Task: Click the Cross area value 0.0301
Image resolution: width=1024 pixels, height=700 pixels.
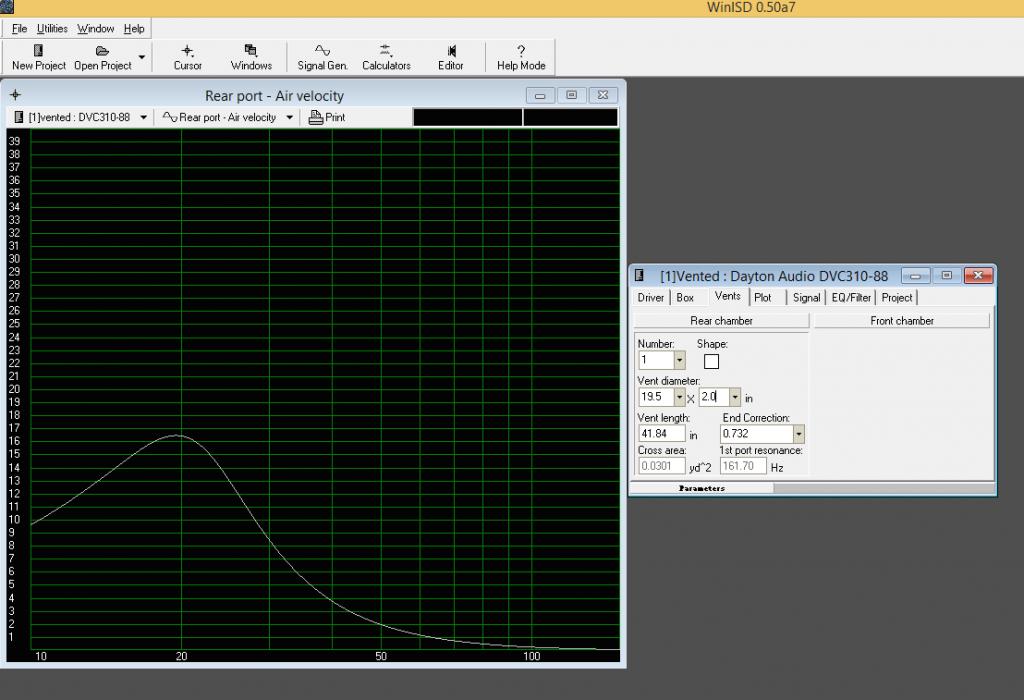Action: (662, 466)
